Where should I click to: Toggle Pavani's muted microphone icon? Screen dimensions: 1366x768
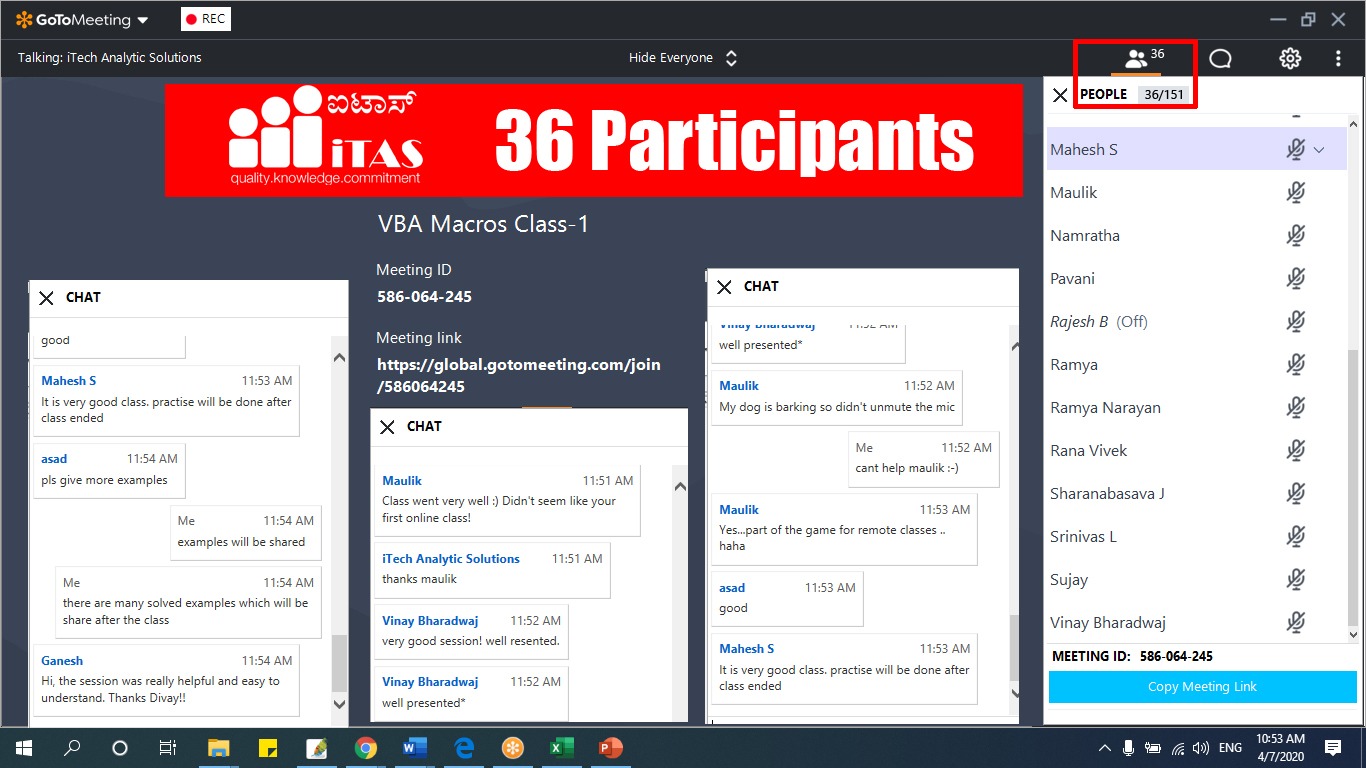click(1295, 279)
